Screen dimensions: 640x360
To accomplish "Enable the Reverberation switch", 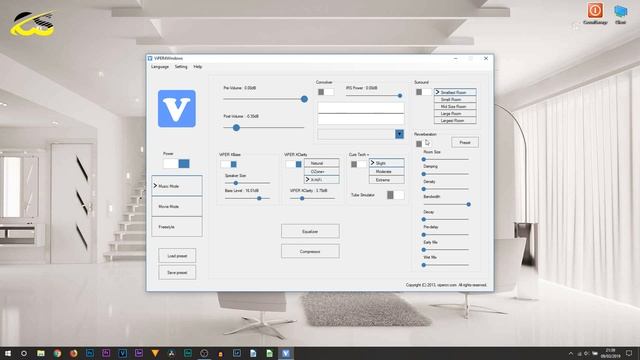I will 423,144.
